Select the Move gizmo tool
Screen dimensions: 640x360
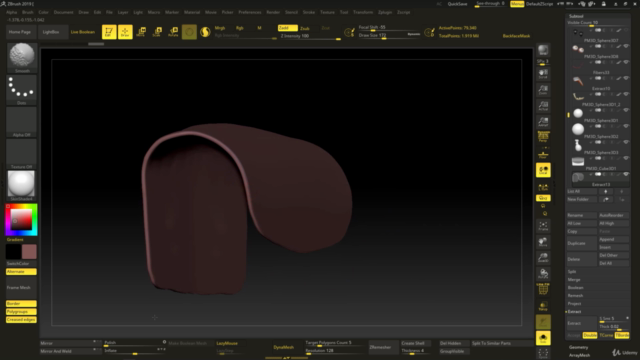pos(141,32)
